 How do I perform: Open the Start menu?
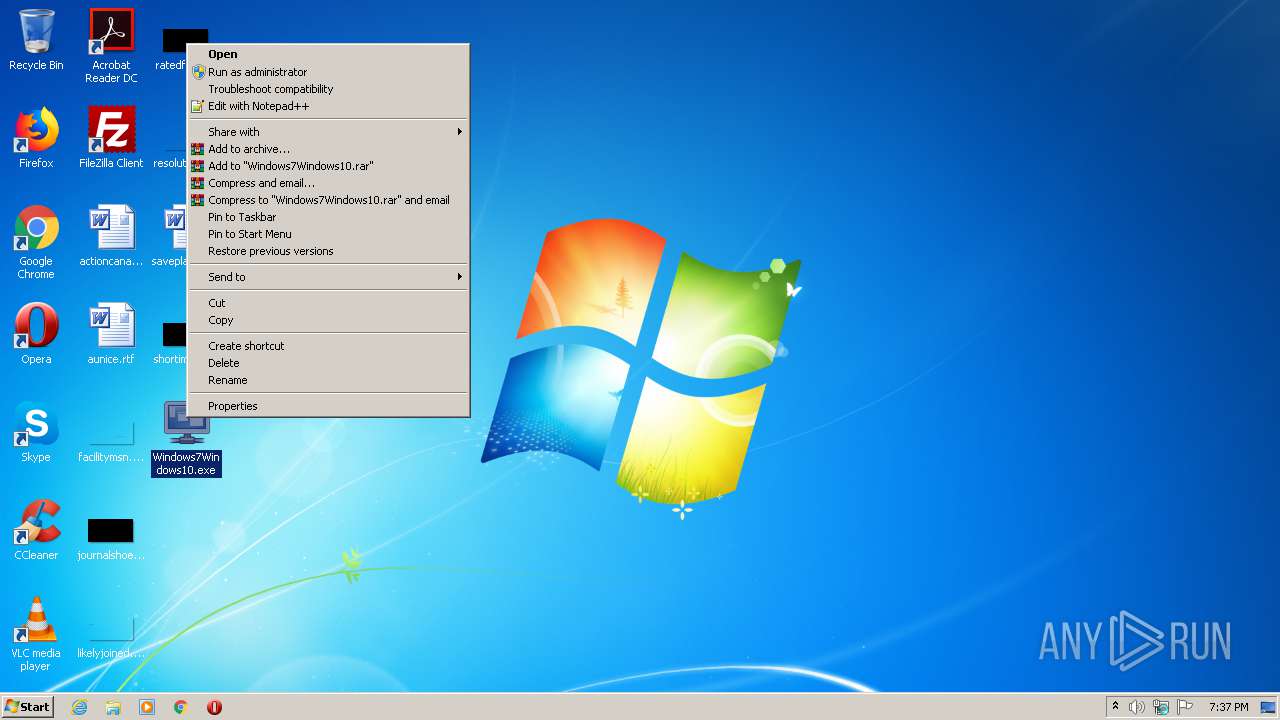pos(27,706)
